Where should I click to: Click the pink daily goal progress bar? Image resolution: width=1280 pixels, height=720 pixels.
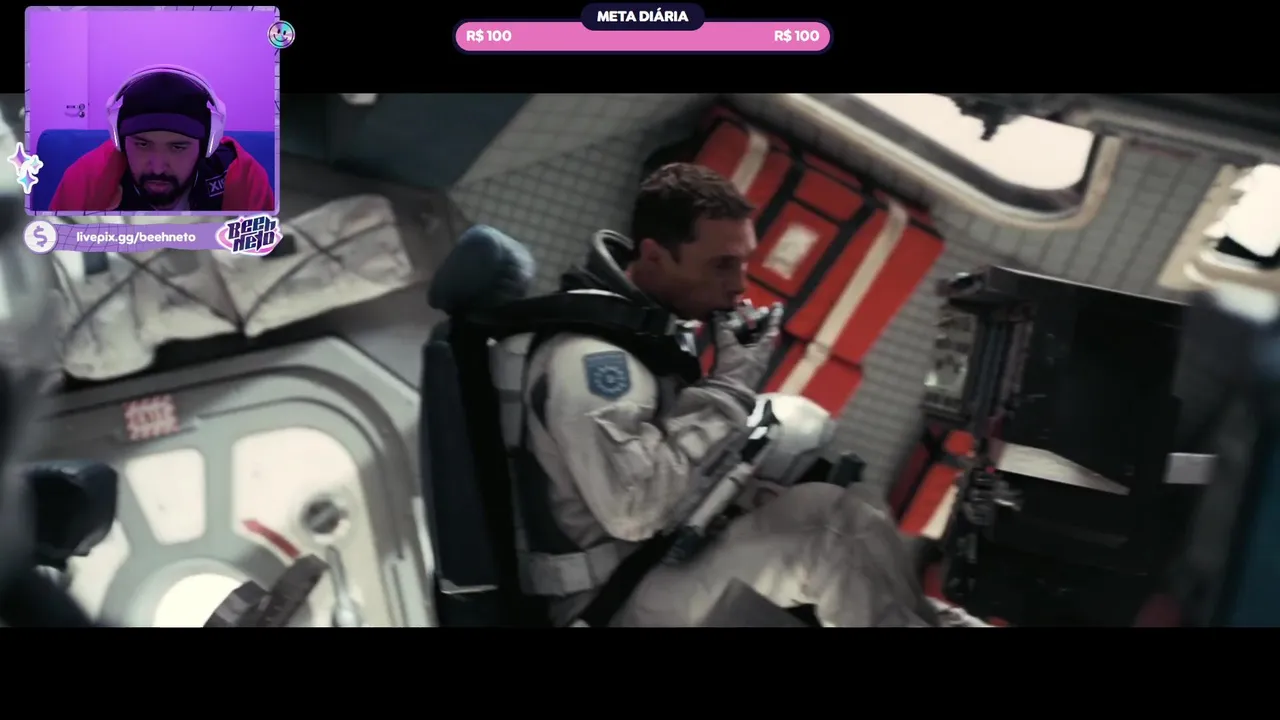(642, 36)
